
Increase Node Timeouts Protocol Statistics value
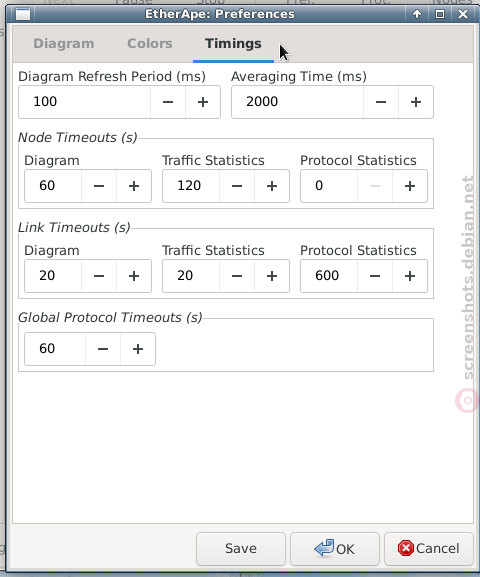410,186
